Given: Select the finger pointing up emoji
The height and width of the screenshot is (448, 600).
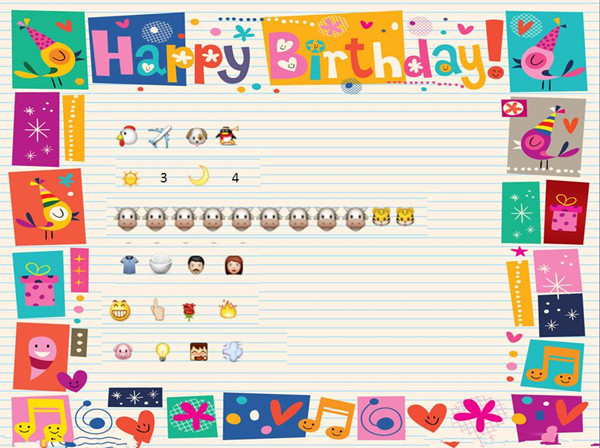Looking at the screenshot, I should [x=158, y=310].
